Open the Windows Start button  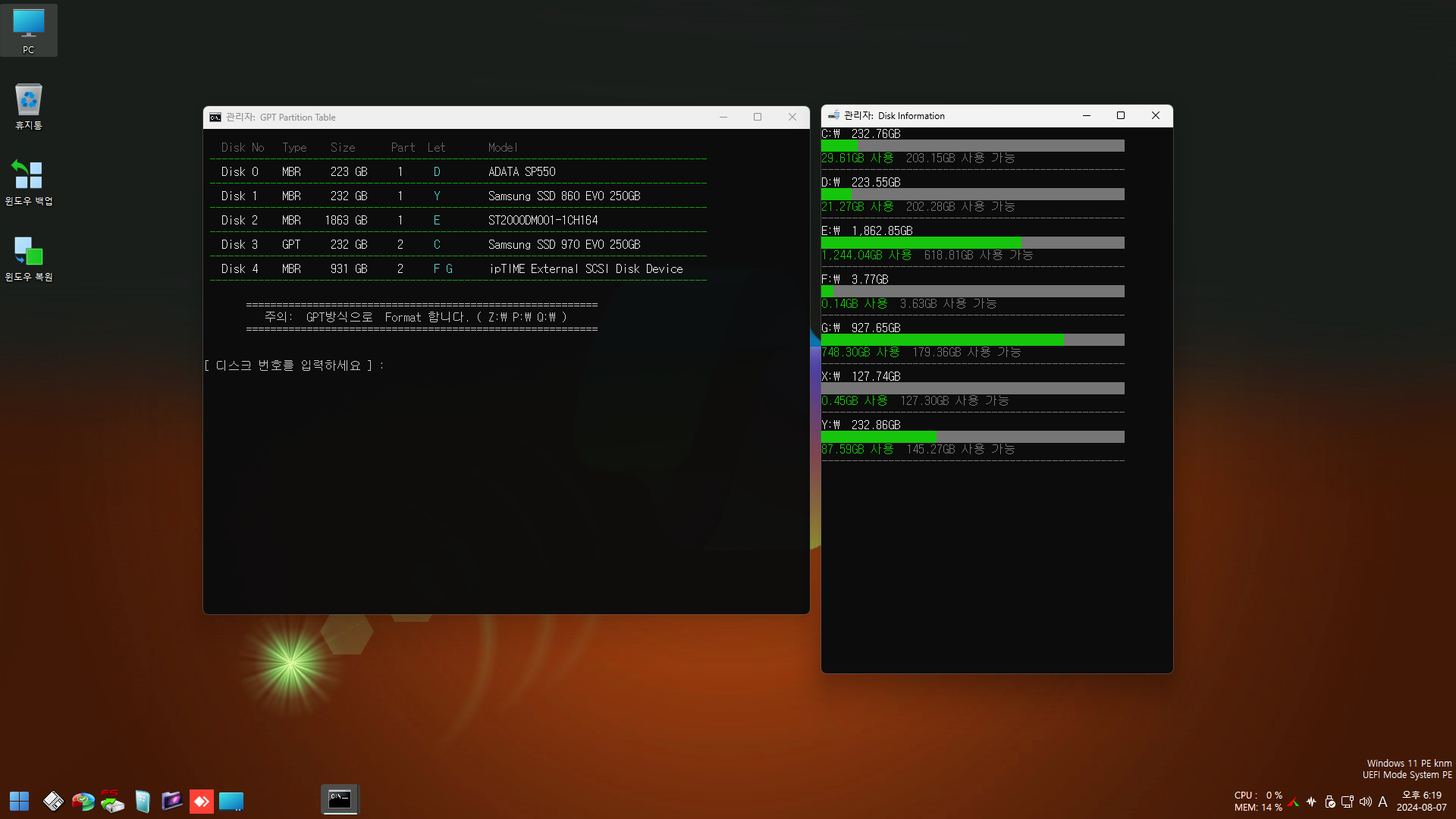19,801
